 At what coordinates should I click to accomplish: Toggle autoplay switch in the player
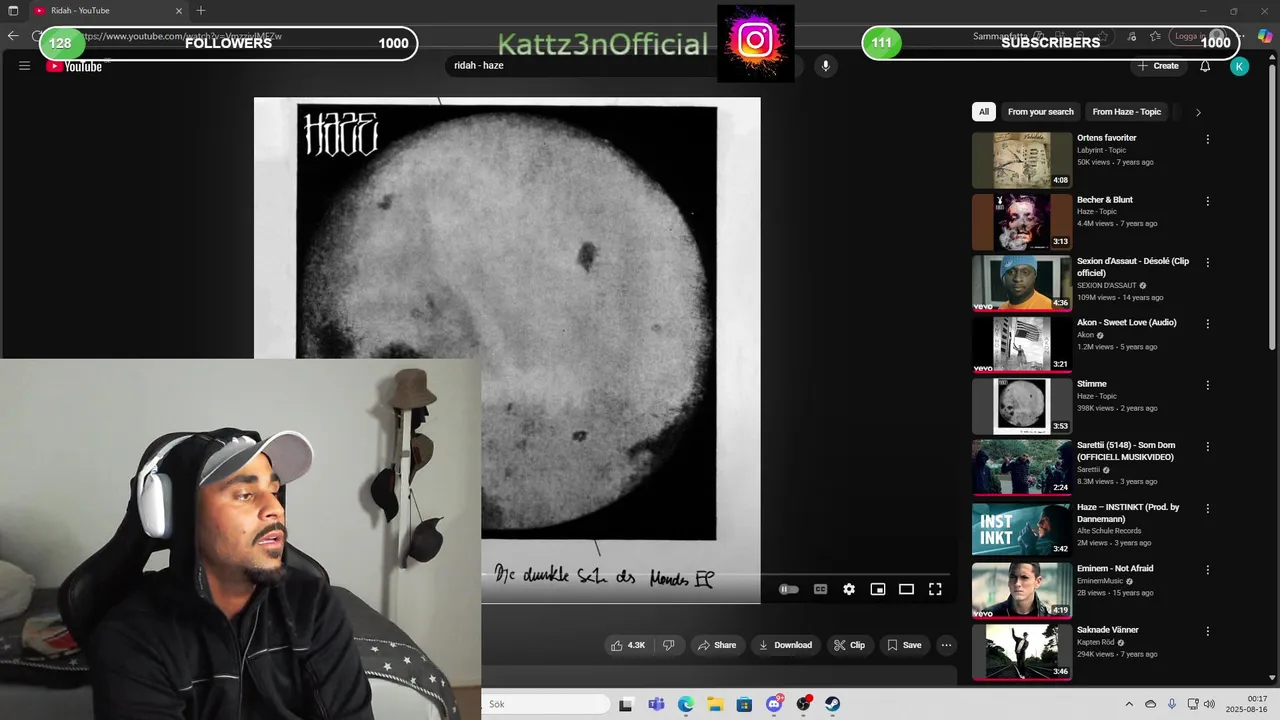pyautogui.click(x=789, y=589)
